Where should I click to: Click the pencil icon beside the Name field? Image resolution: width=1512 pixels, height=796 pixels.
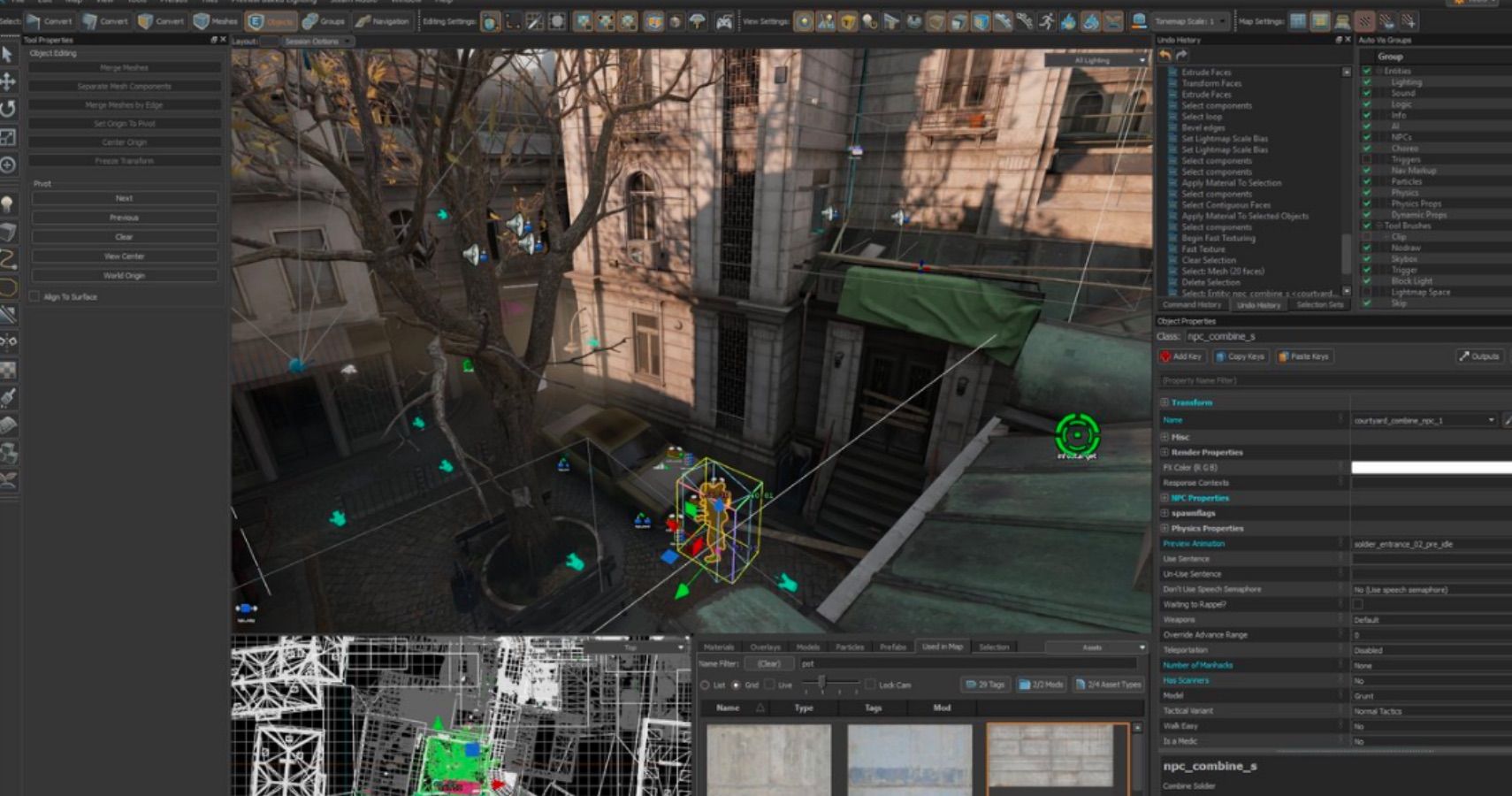click(x=1508, y=420)
